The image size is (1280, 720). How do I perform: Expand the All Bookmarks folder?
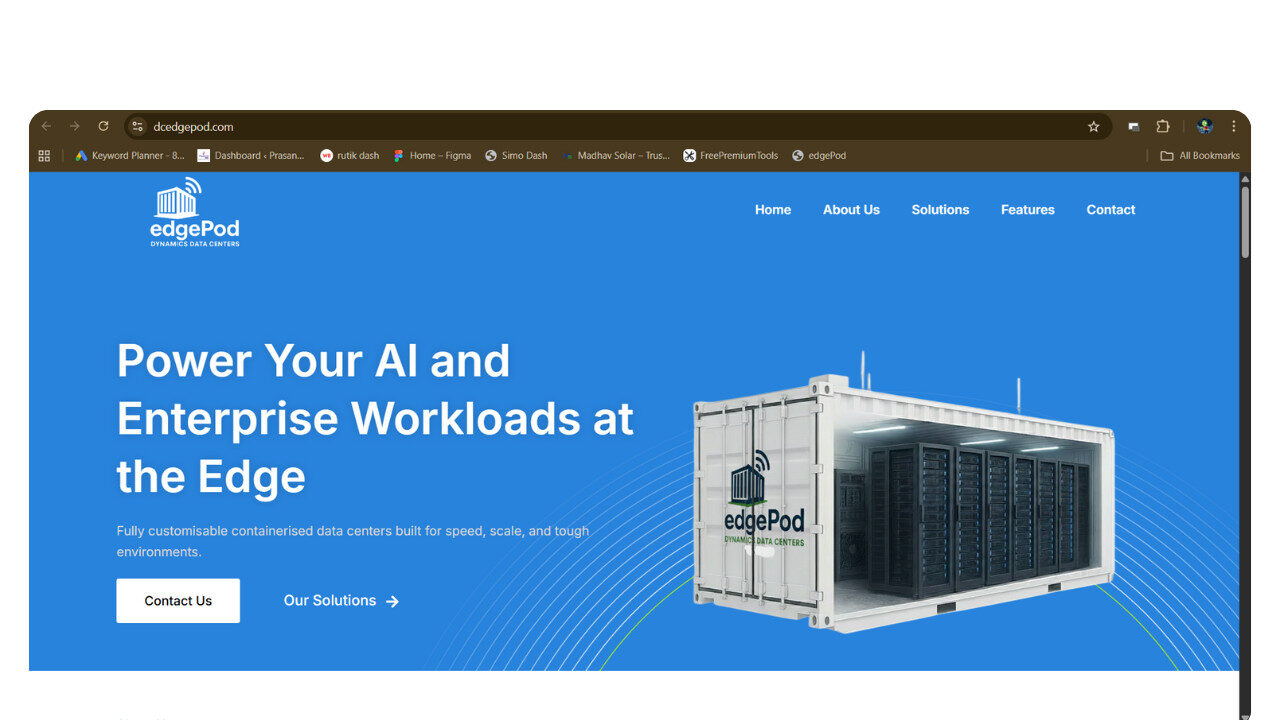coord(1200,156)
